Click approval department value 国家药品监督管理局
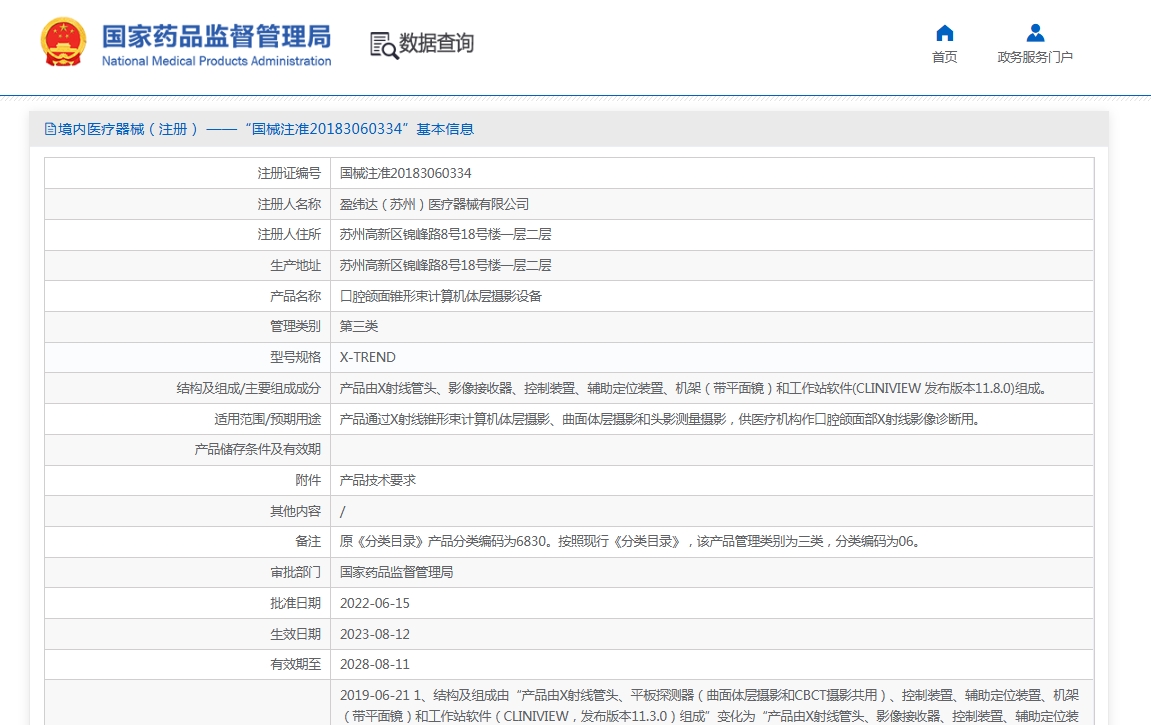The image size is (1151, 725). 396,572
